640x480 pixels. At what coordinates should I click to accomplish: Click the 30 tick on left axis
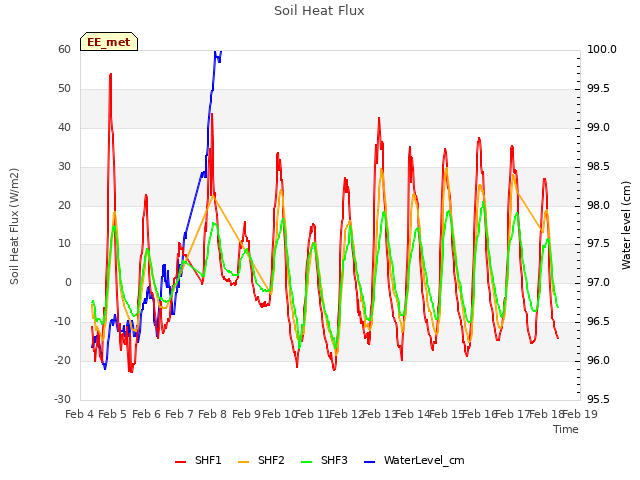64,167
